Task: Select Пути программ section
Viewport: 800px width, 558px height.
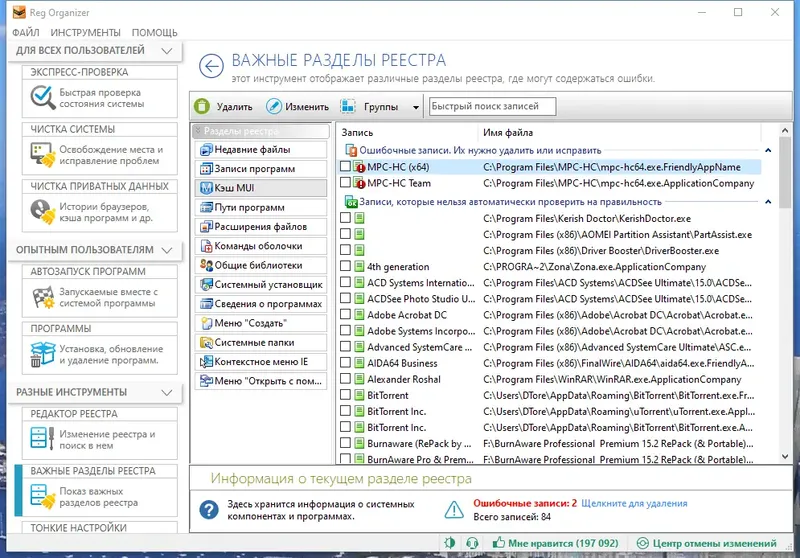Action: click(x=261, y=207)
